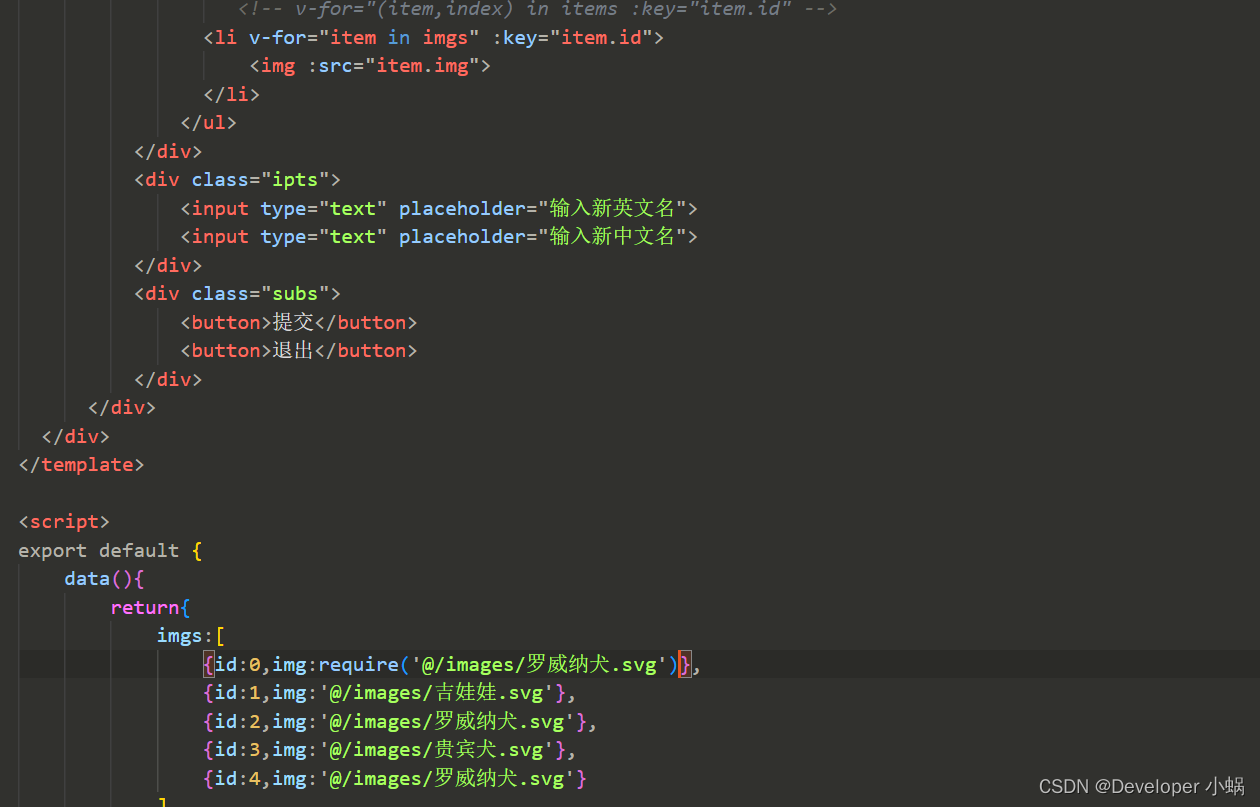Click the imgs:[ array declaration
1260x807 pixels.
[x=191, y=636]
